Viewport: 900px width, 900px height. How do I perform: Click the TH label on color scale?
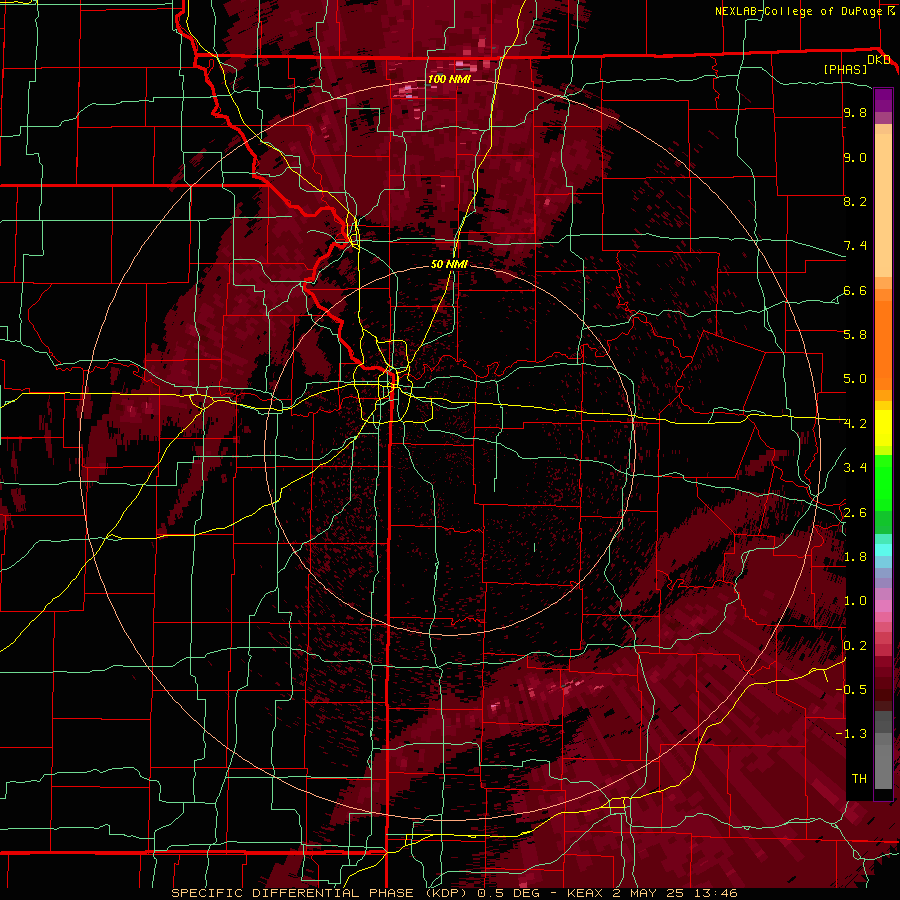[x=859, y=779]
